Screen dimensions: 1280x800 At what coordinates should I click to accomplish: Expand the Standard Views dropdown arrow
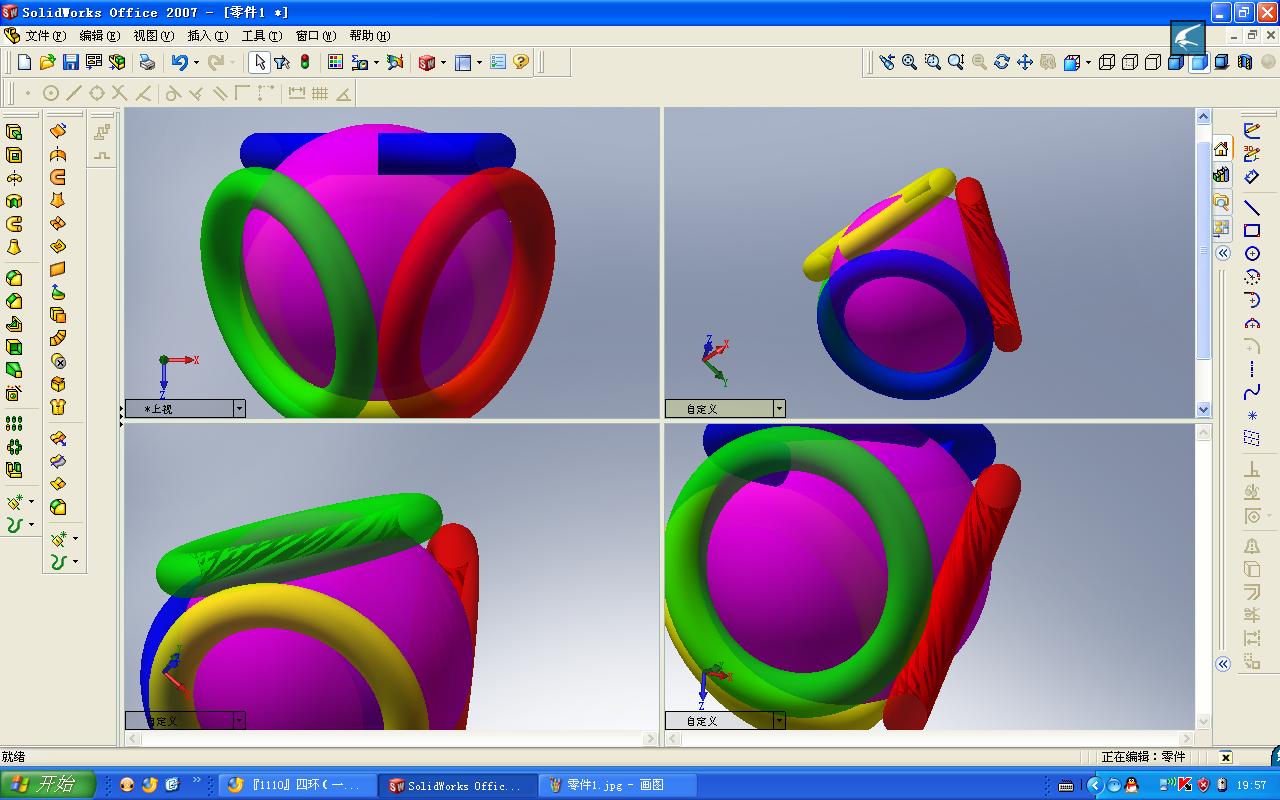pos(1087,62)
